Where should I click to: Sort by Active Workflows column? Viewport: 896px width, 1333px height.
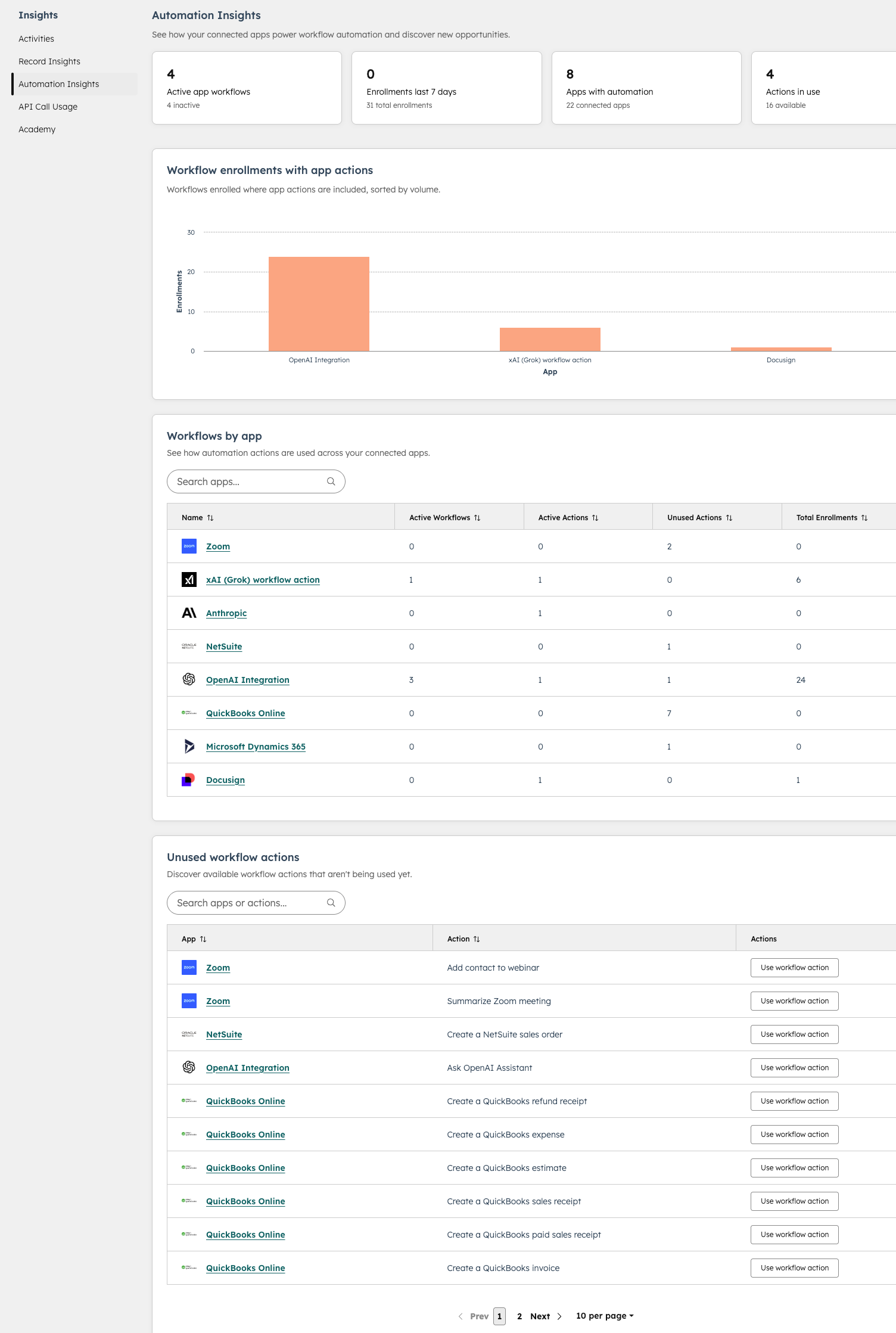tap(477, 518)
